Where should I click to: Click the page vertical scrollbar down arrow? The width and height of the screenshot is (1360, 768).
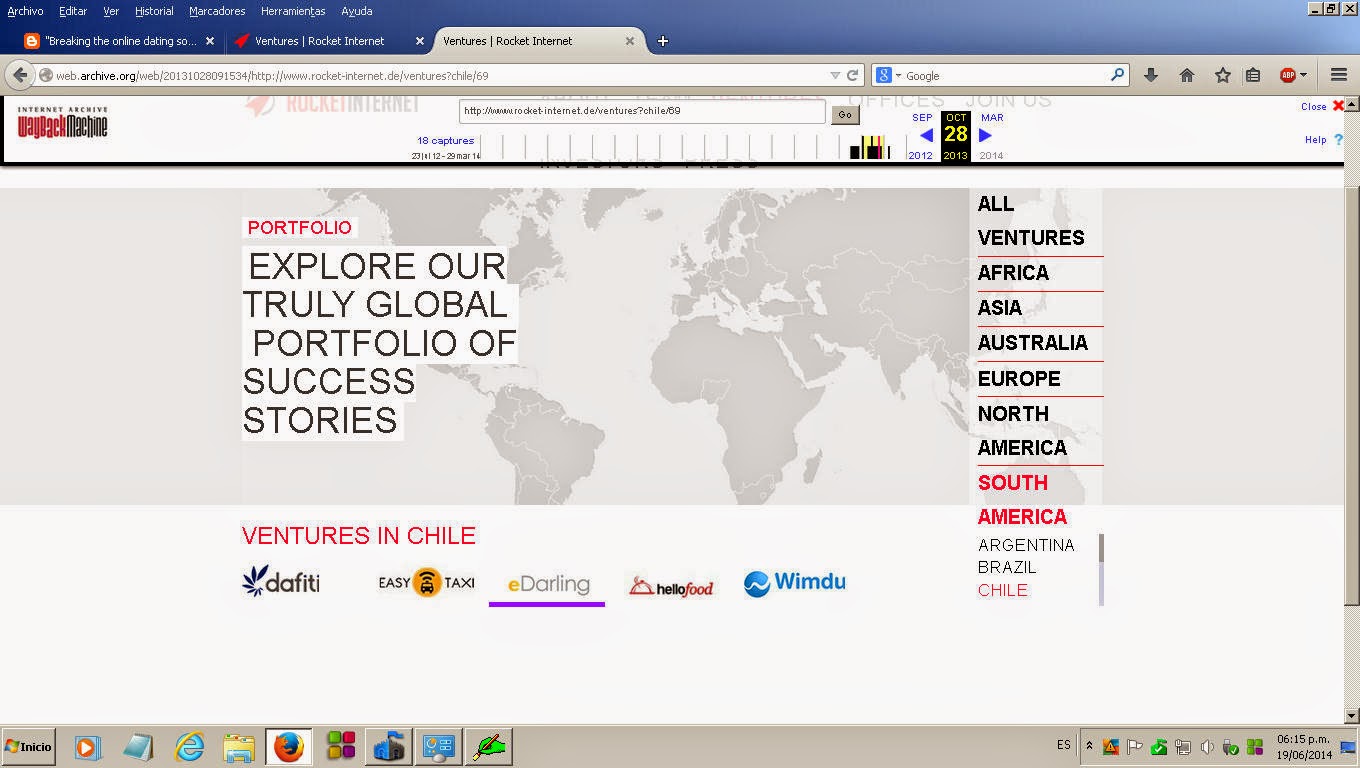coord(1352,715)
